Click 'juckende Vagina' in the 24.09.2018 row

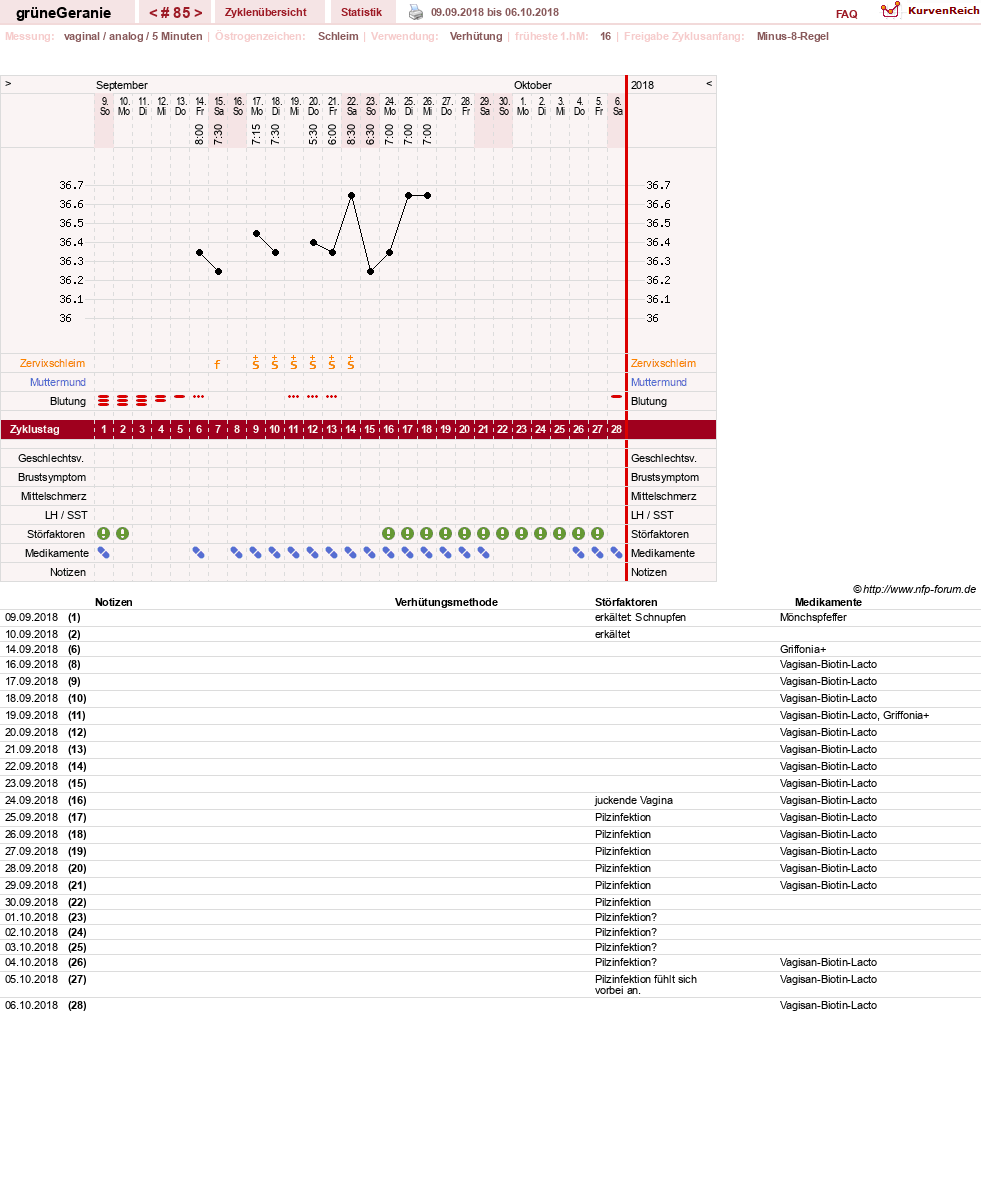[633, 800]
